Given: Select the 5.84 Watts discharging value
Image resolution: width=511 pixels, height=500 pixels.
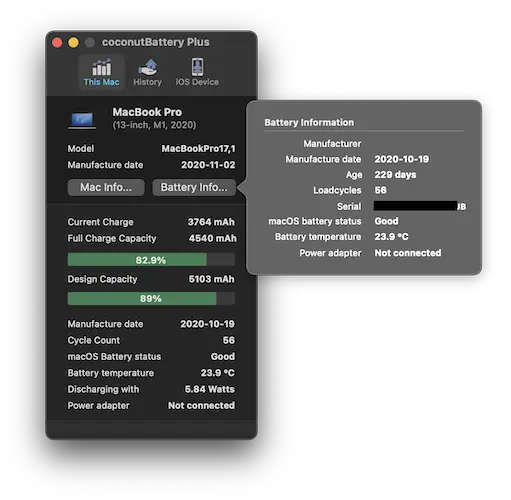Looking at the screenshot, I should (210, 389).
